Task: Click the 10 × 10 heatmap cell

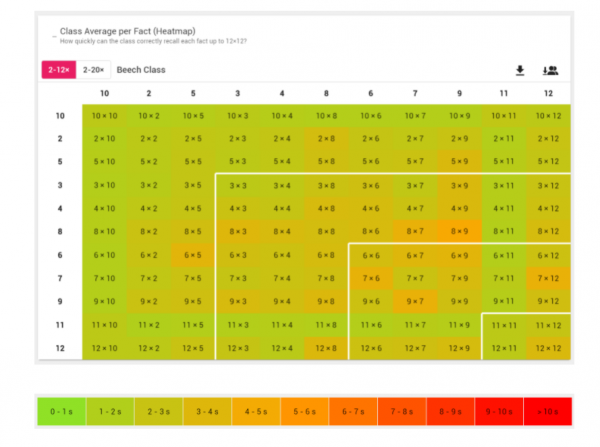Action: point(104,116)
